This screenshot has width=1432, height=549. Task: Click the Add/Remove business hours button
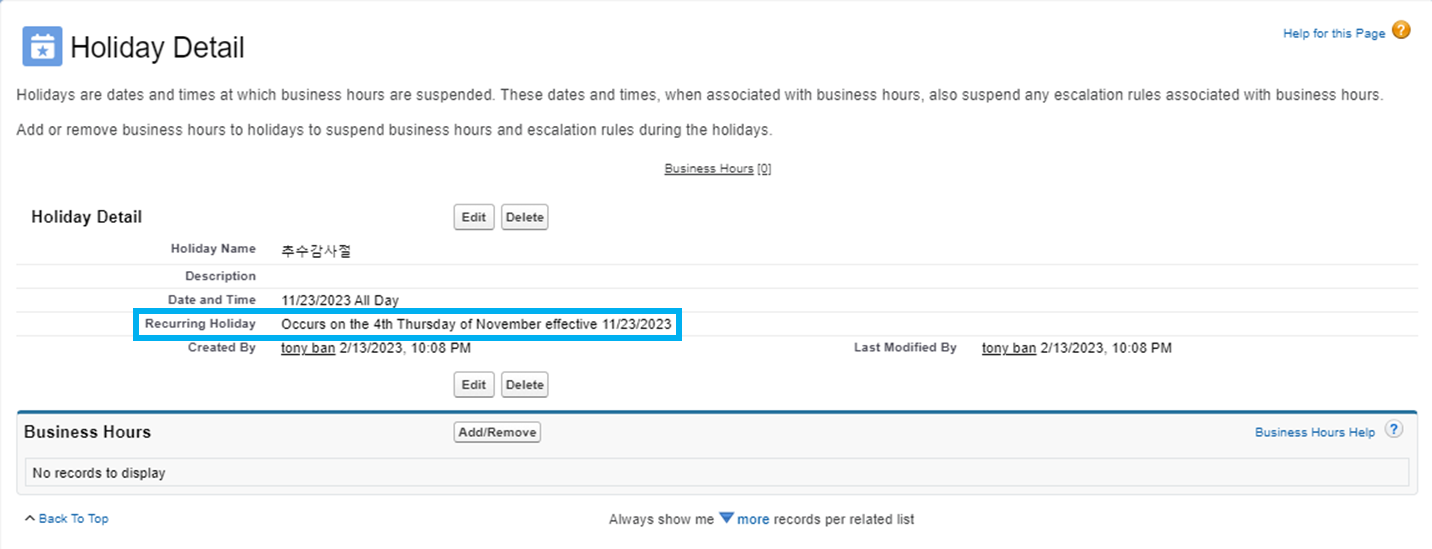pyautogui.click(x=497, y=432)
